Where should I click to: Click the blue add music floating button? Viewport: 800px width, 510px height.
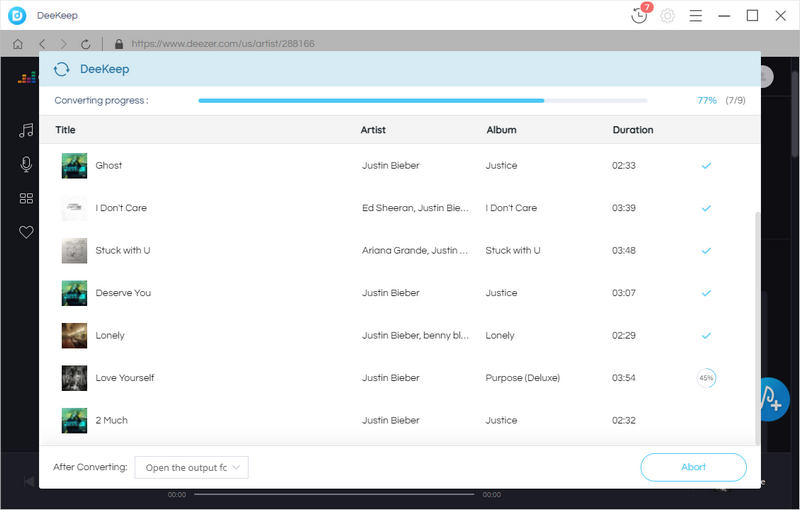coord(774,399)
